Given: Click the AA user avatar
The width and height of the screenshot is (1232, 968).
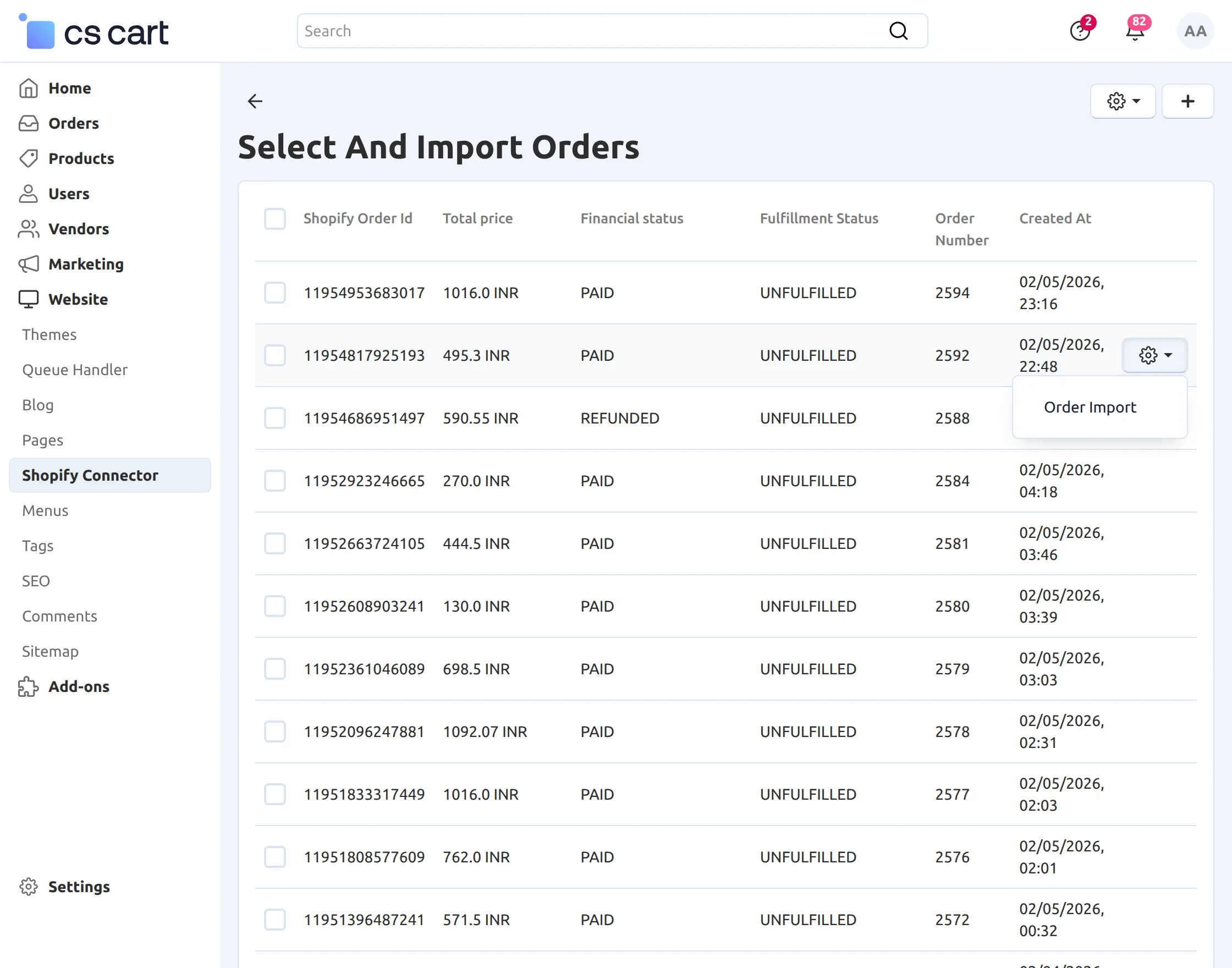Looking at the screenshot, I should tap(1195, 31).
